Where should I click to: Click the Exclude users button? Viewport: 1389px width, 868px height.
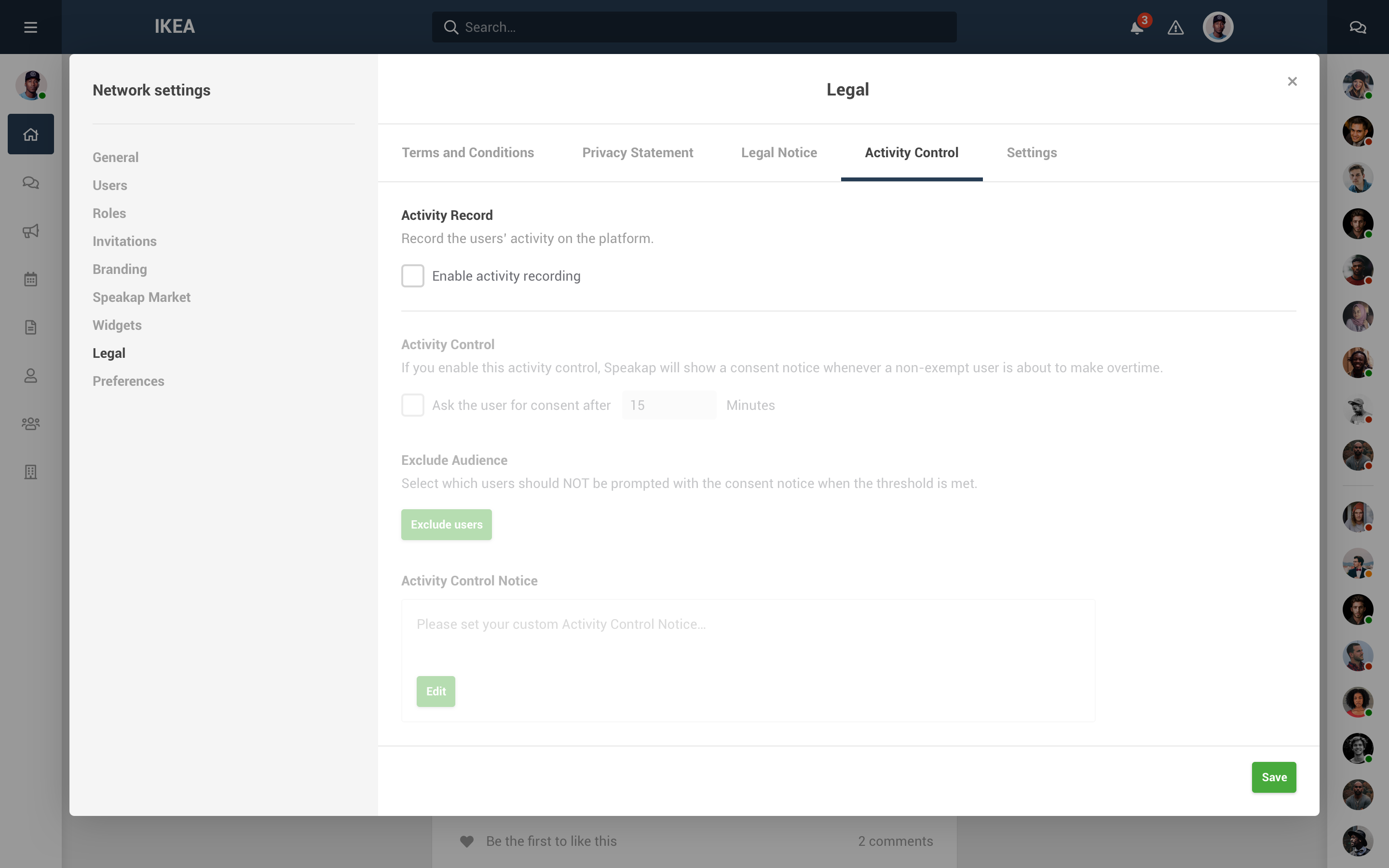pyautogui.click(x=447, y=525)
